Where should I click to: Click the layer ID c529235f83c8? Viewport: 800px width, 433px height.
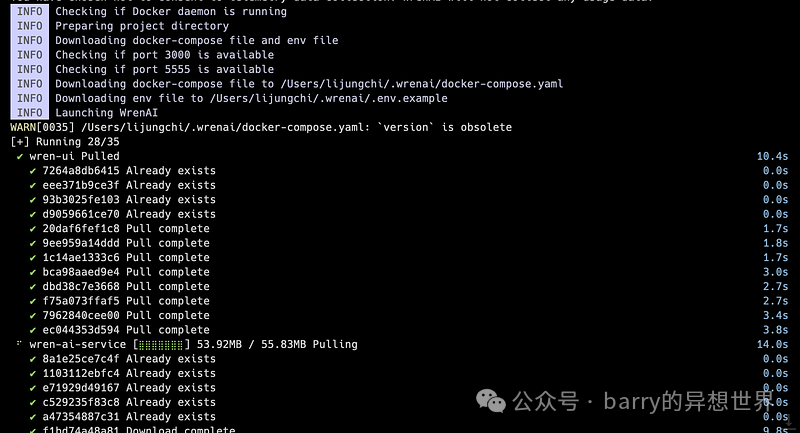80,402
